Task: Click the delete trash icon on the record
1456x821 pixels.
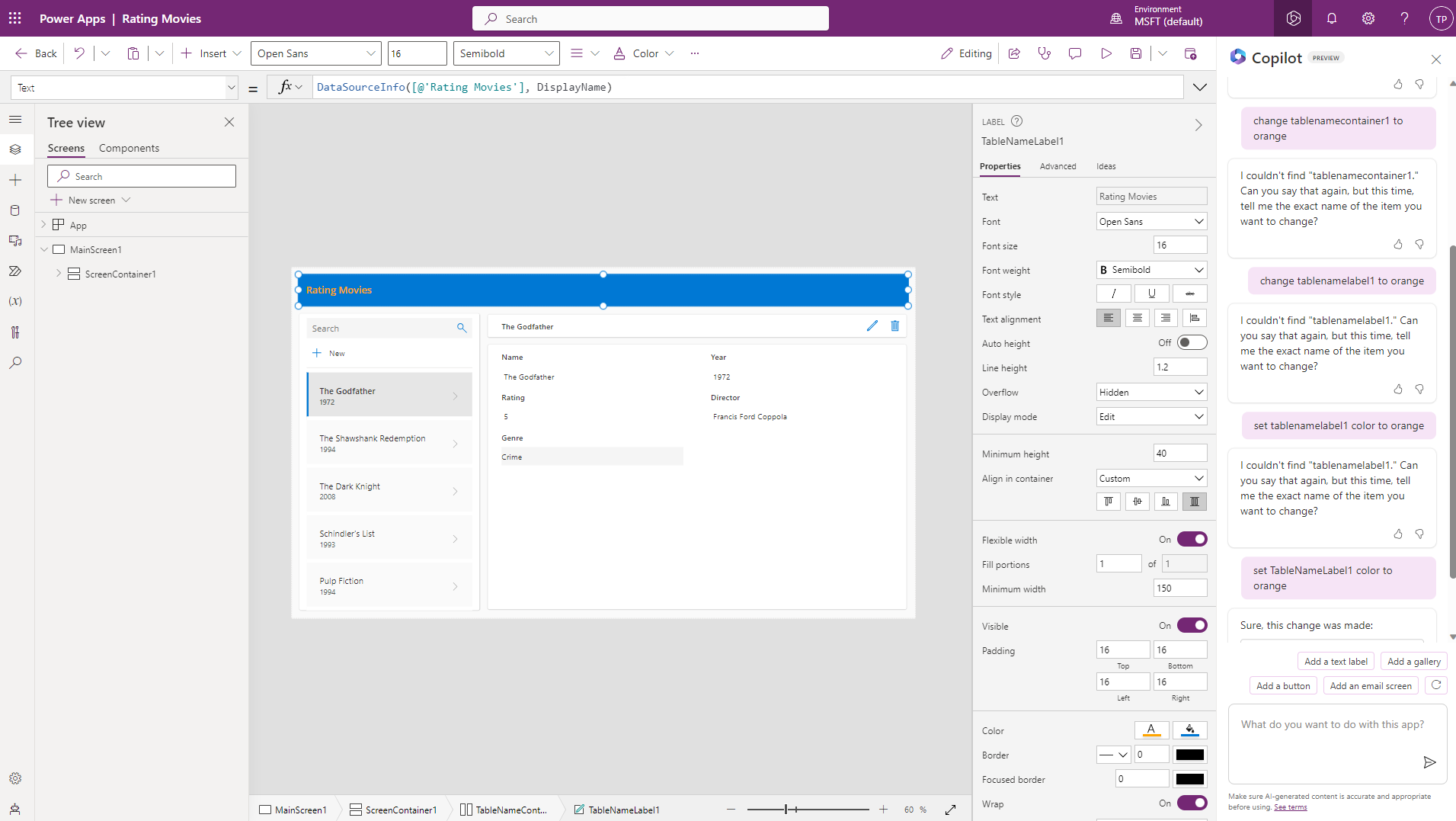Action: [x=895, y=326]
